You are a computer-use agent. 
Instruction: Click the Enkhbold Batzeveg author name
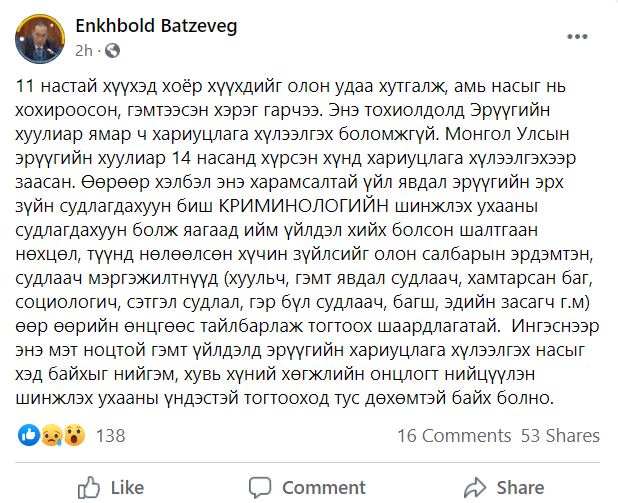(x=155, y=25)
